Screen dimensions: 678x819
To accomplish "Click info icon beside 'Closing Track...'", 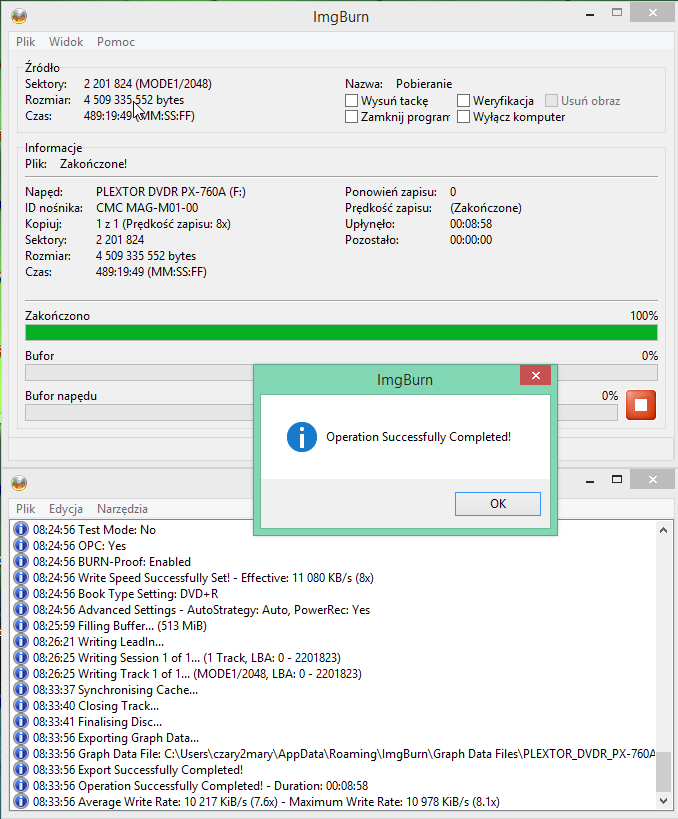I will (21, 706).
